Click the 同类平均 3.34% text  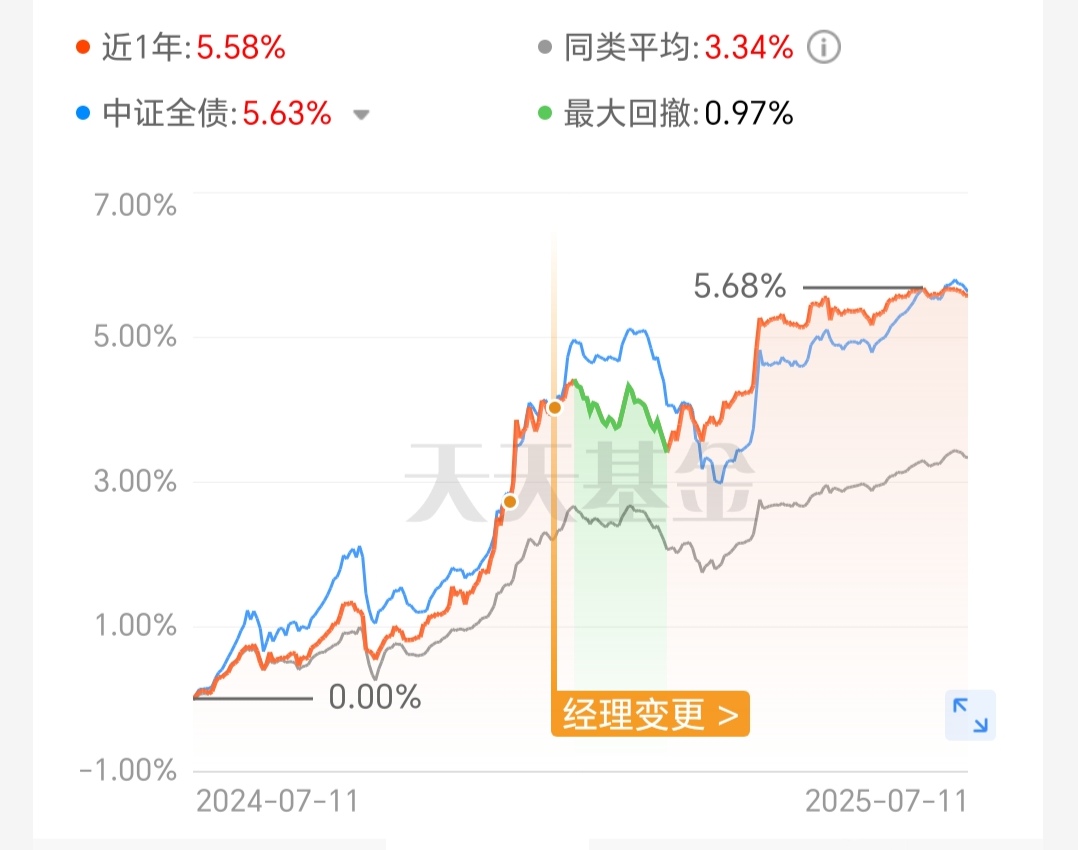(679, 47)
